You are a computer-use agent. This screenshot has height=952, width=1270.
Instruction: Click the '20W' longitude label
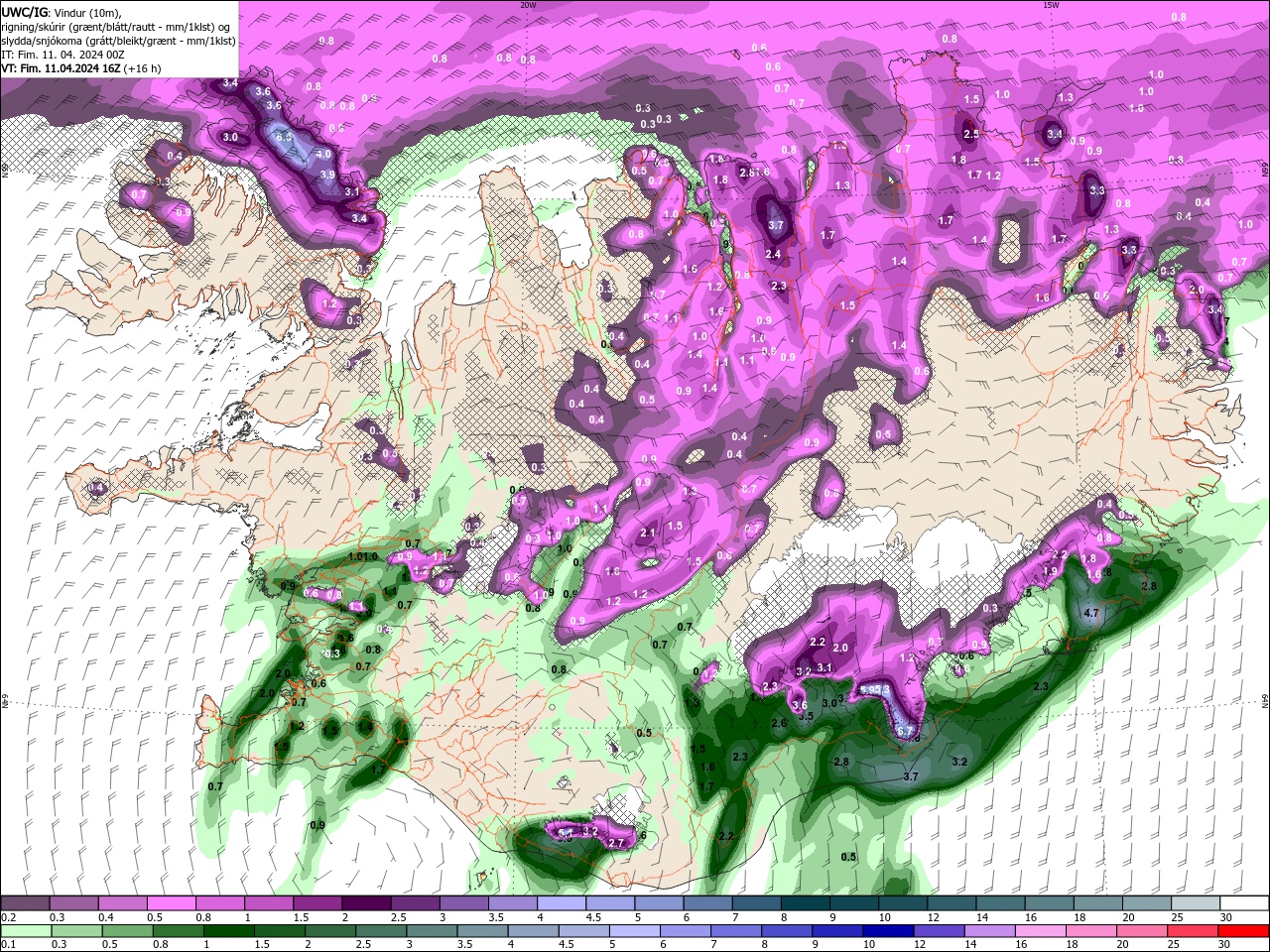(528, 5)
